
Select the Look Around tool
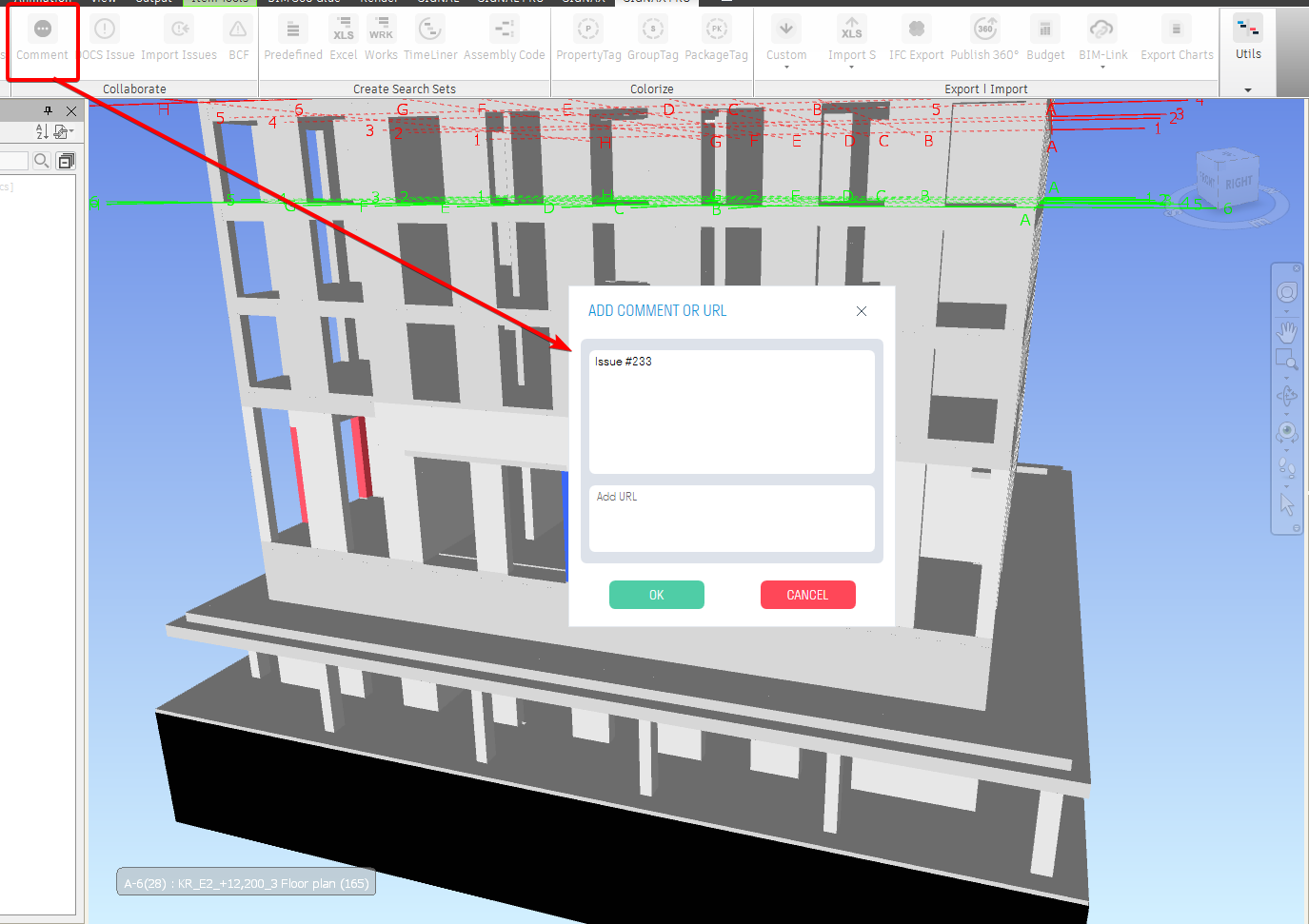tap(1287, 432)
